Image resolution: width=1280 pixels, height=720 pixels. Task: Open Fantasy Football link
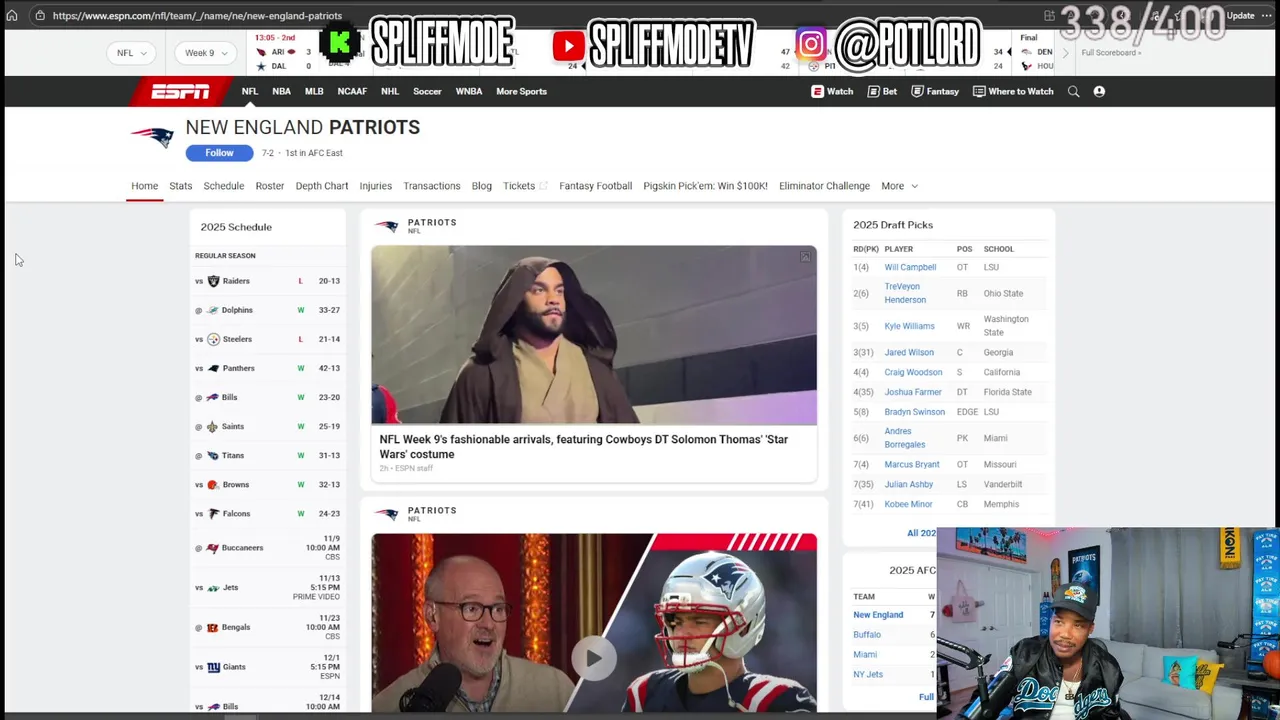click(x=595, y=186)
